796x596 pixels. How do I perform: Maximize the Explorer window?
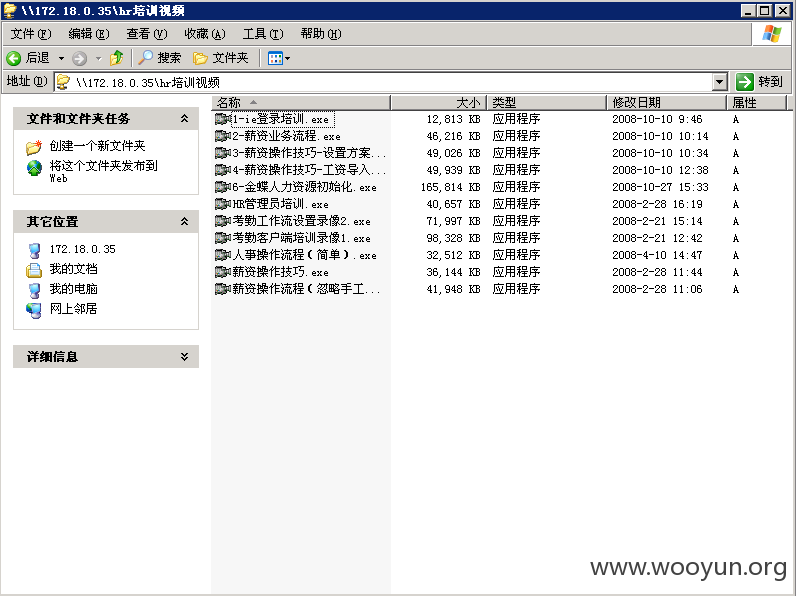coord(764,10)
